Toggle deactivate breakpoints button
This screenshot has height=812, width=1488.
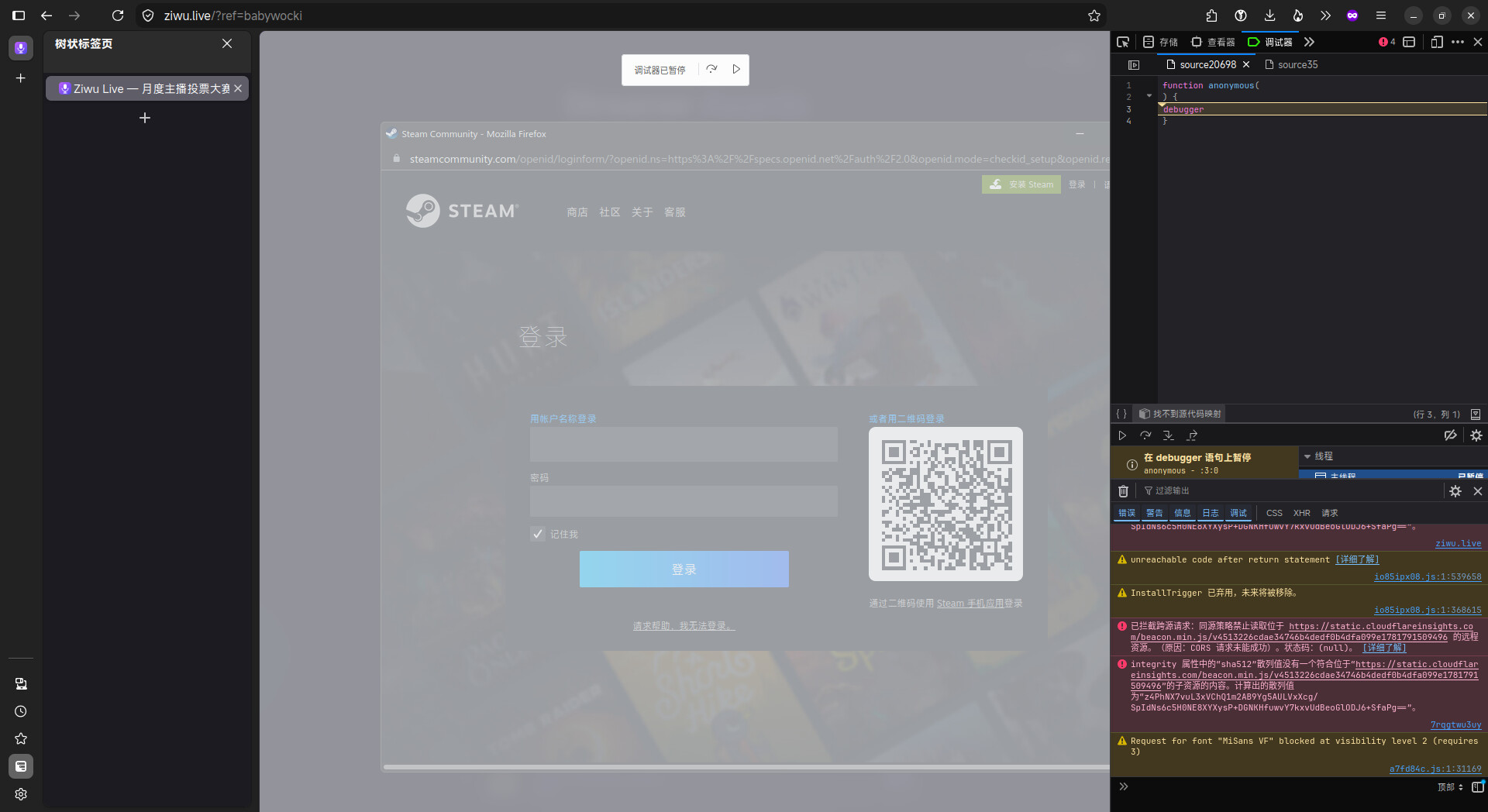(x=1451, y=435)
